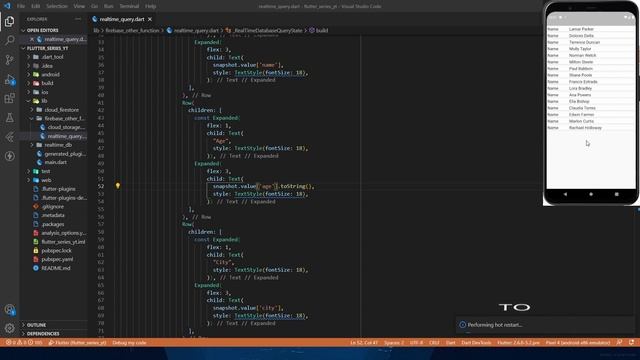This screenshot has width=640, height=360.
Task: Tap emulator Recents navigation button
Action: point(616,194)
